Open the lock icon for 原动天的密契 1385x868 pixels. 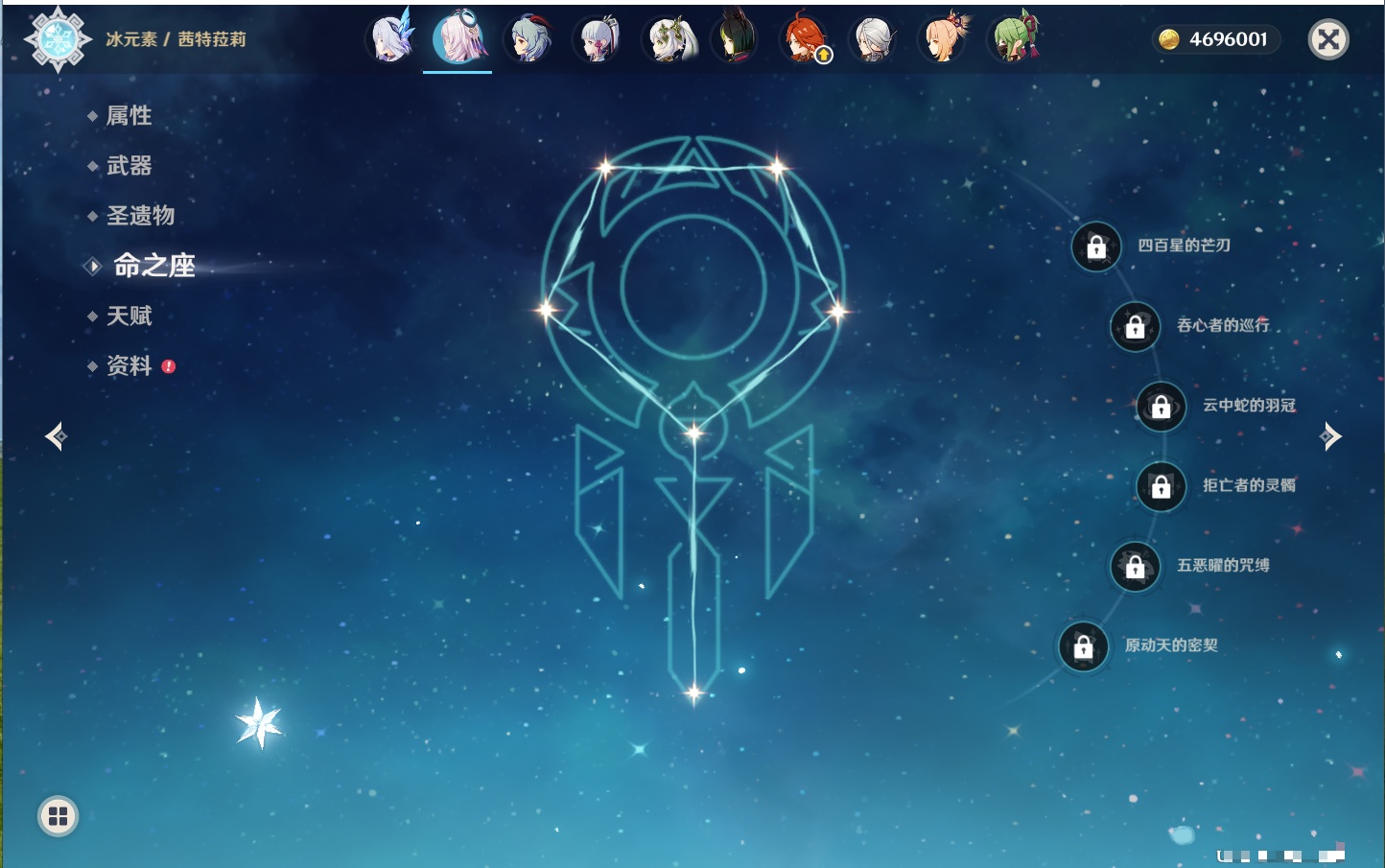coord(1083,646)
